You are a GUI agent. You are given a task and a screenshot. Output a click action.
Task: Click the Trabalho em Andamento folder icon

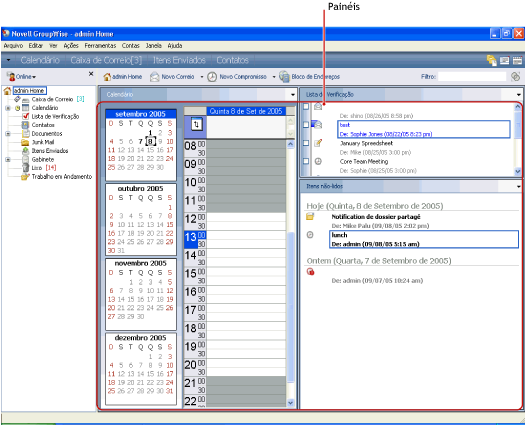[25, 176]
